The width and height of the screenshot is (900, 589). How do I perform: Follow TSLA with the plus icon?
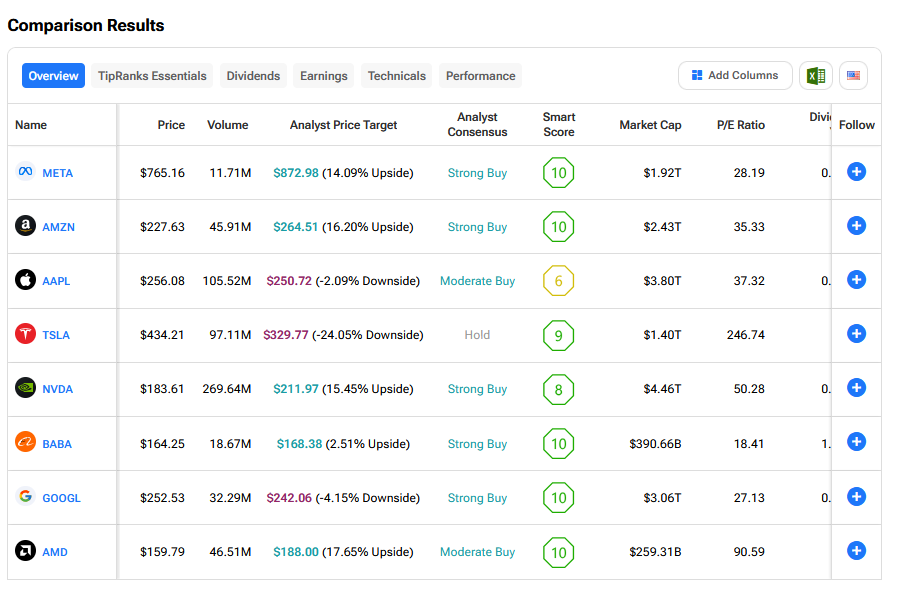tap(856, 334)
